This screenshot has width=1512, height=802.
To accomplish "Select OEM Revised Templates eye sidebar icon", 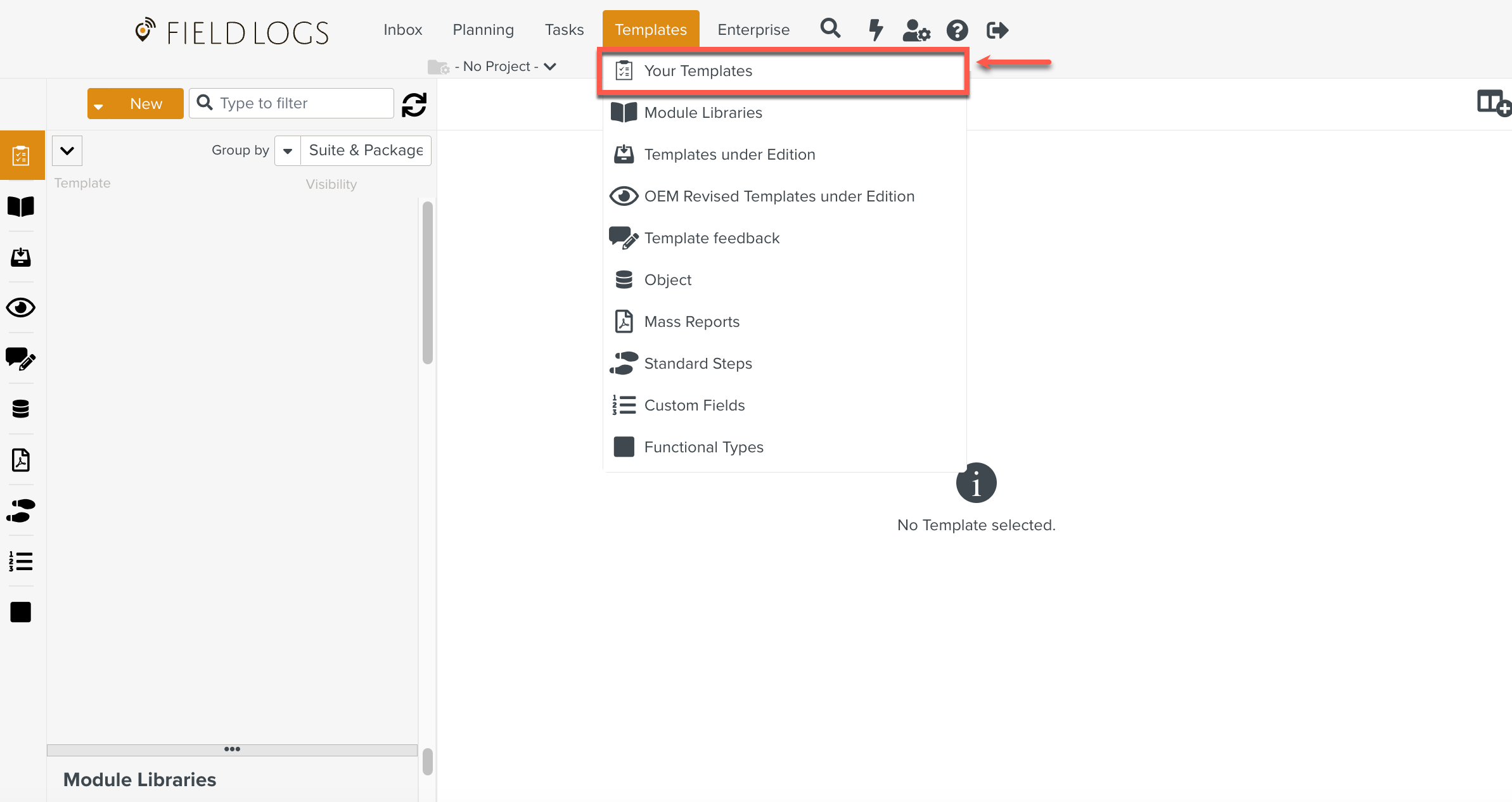I will (x=21, y=308).
